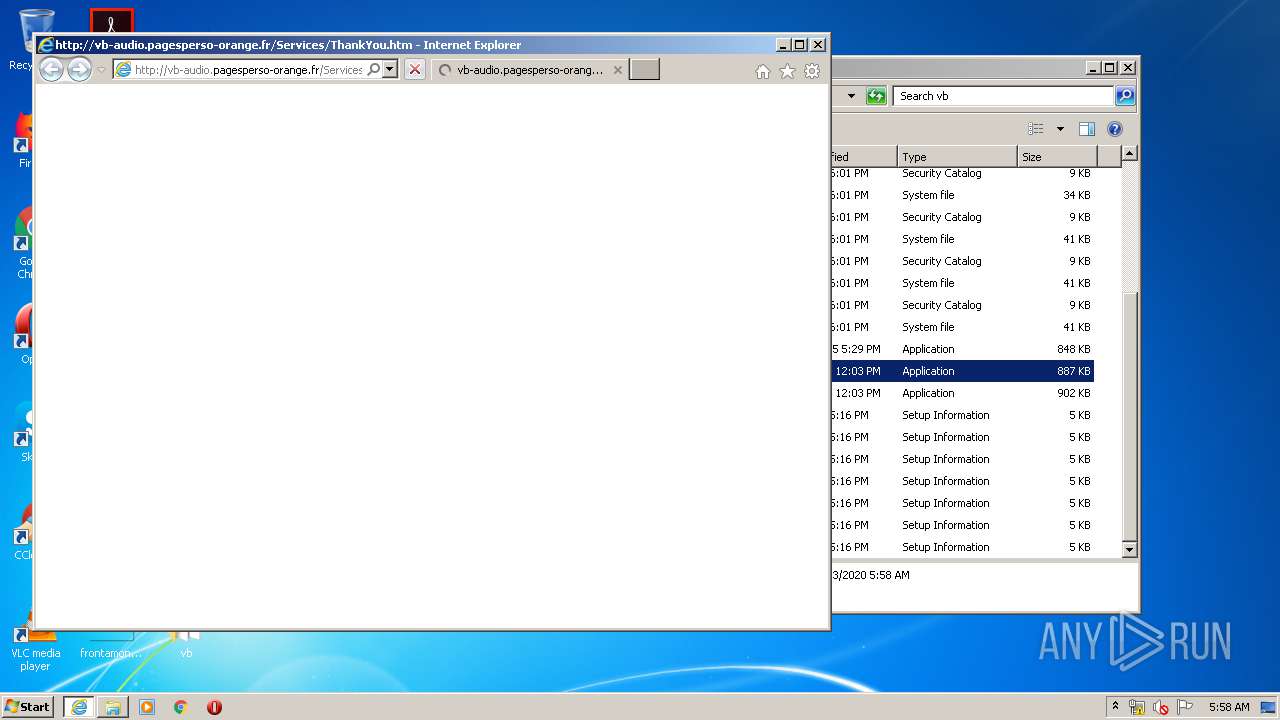Screen dimensions: 1280x720
Task: Select the highlighted 887 KB Application row
Action: click(x=962, y=371)
